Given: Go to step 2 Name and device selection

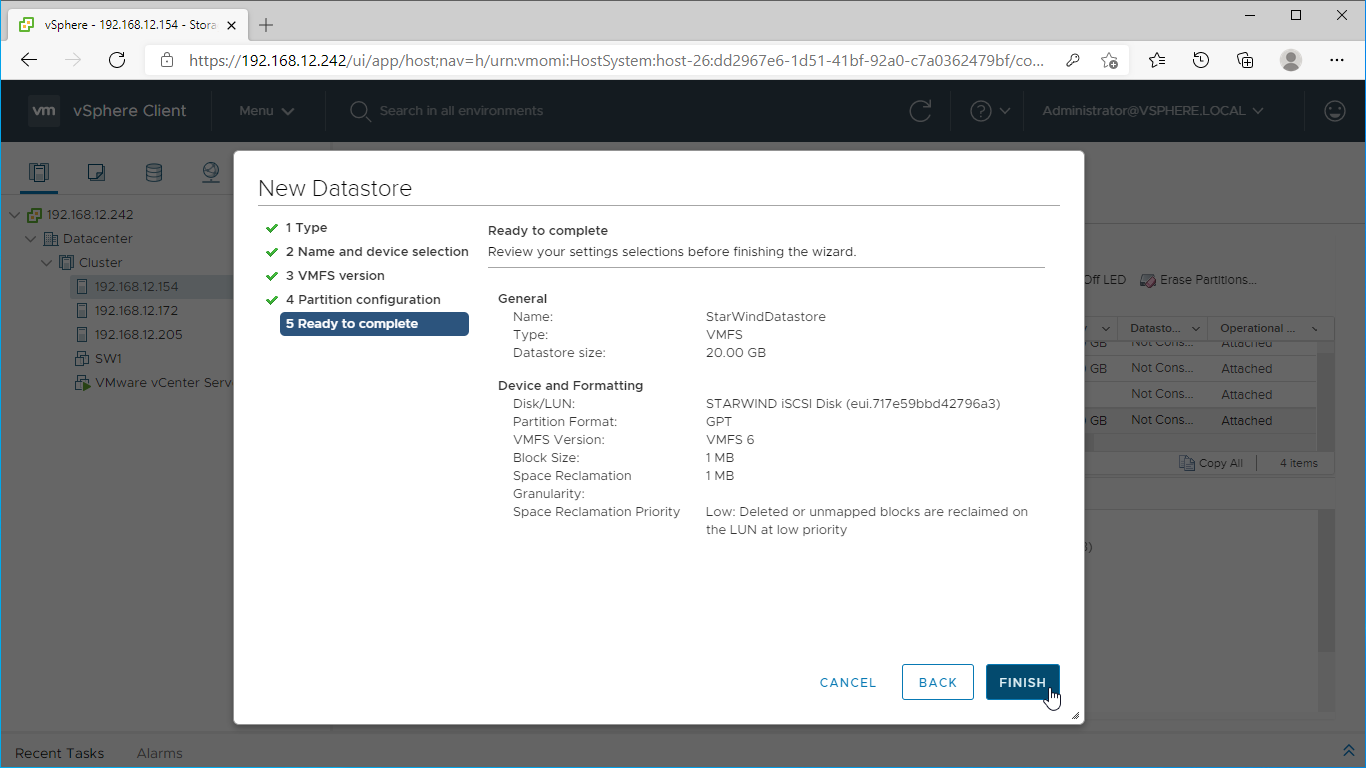Looking at the screenshot, I should (376, 252).
